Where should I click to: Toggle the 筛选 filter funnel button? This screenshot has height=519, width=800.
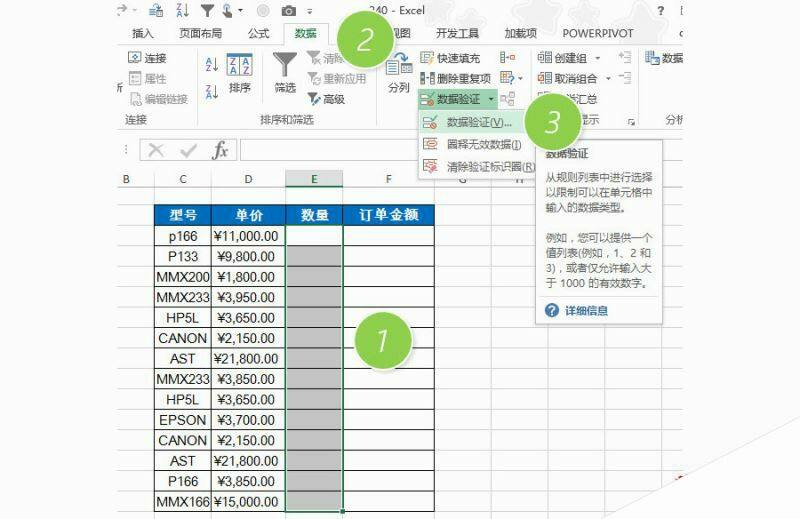[285, 73]
